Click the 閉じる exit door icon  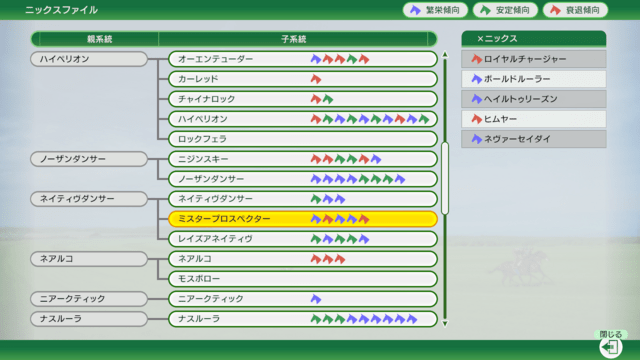pos(610,347)
